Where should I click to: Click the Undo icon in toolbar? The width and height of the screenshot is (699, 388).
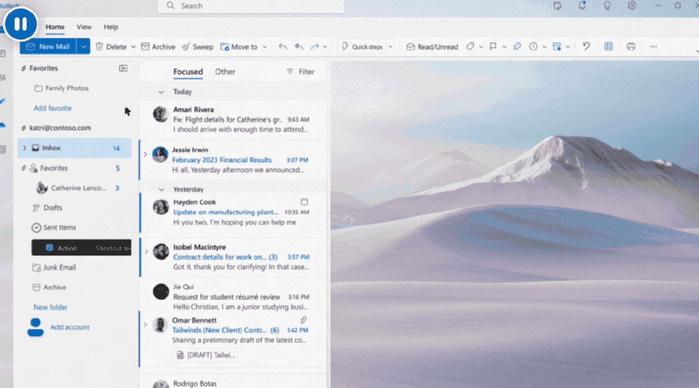pyautogui.click(x=587, y=46)
